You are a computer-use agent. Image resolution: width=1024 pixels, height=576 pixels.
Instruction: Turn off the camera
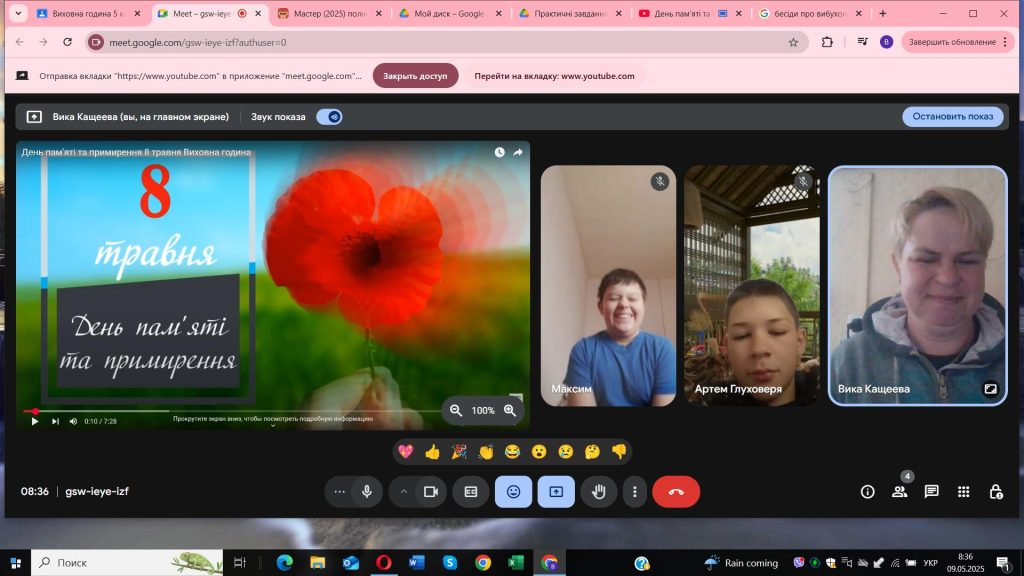click(x=431, y=492)
